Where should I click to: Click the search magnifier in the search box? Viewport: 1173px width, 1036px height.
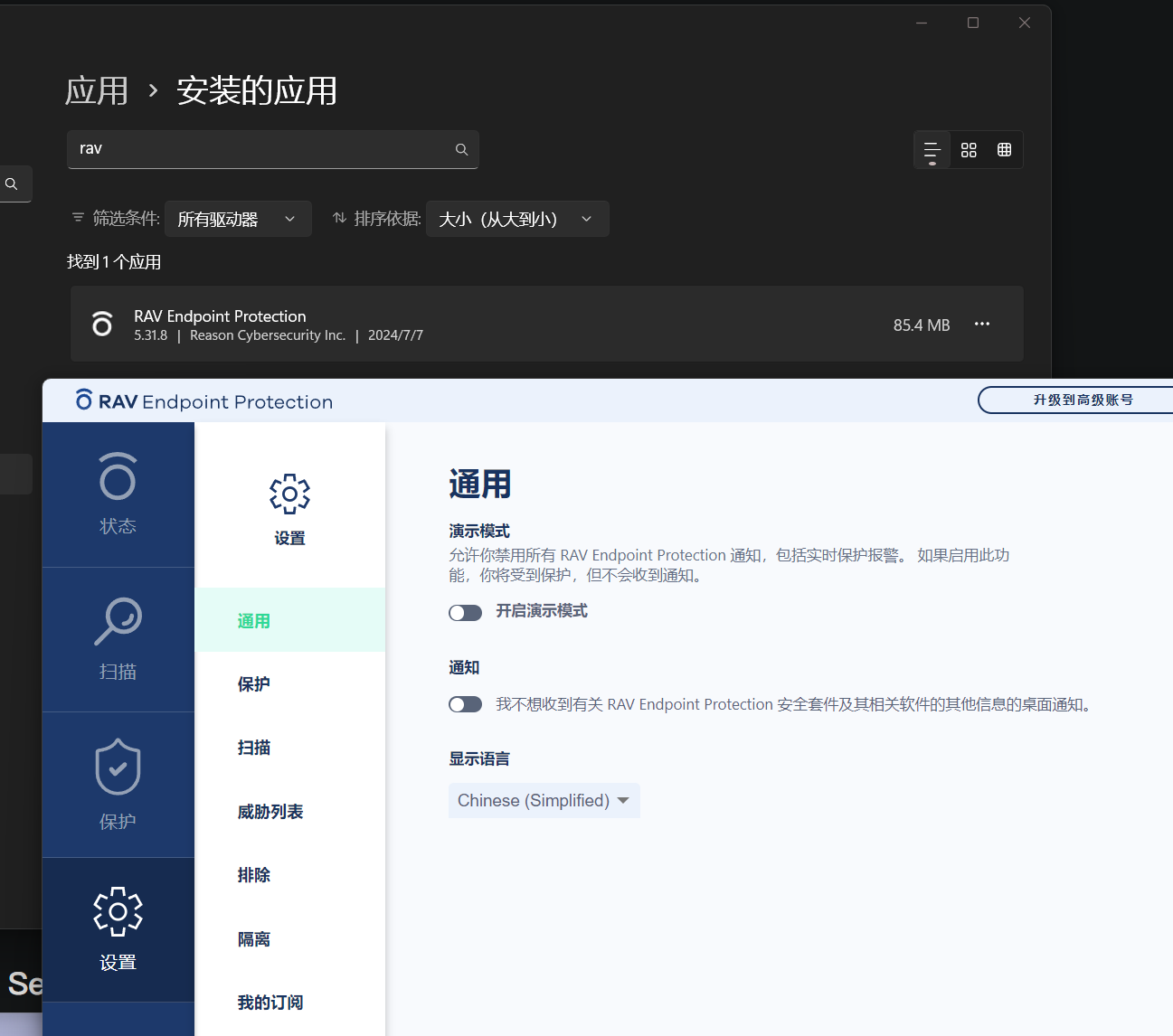point(461,149)
